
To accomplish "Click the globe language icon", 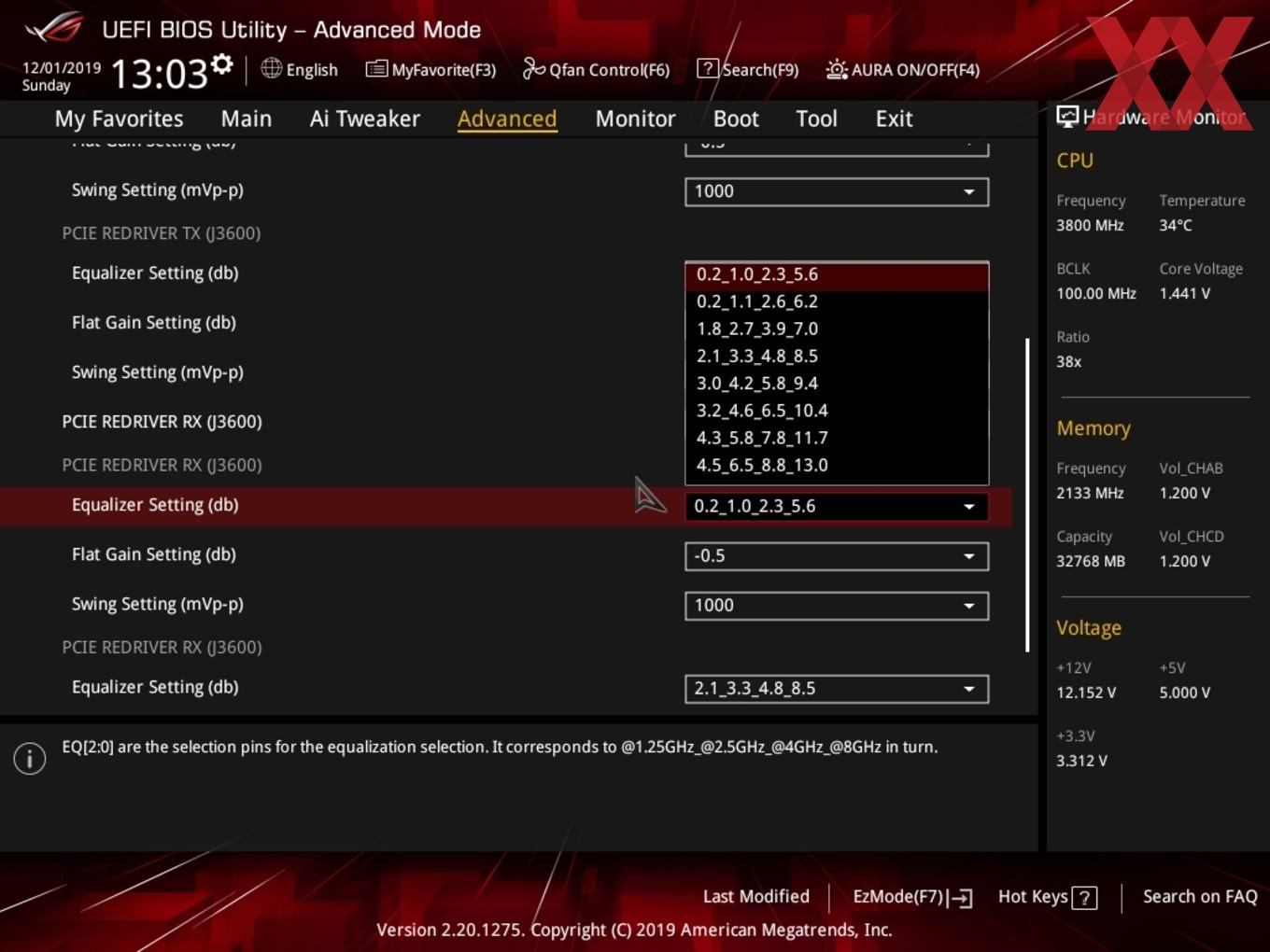I will coord(271,68).
